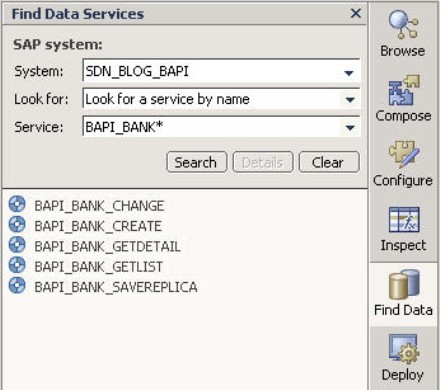The height and width of the screenshot is (390, 440).
Task: Open the Inspect table icon
Action: tap(404, 219)
